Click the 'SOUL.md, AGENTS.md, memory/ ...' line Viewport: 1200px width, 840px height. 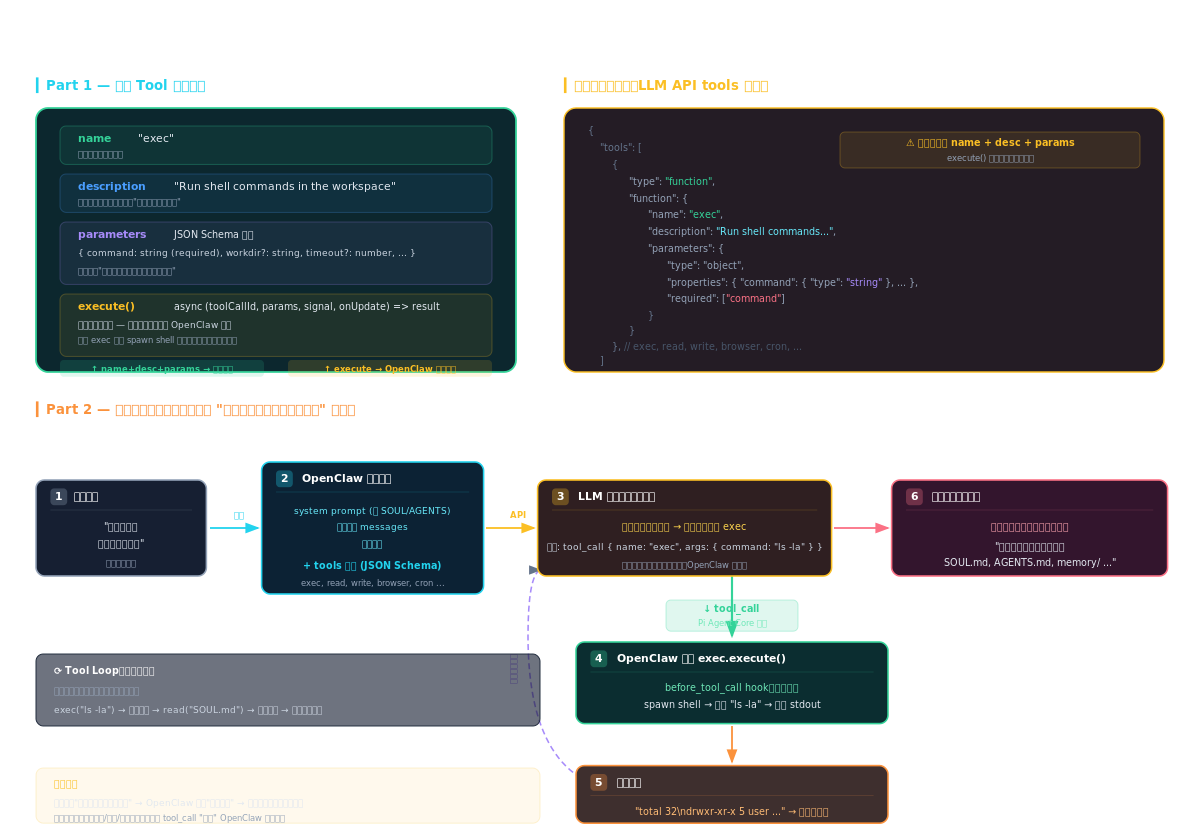click(x=1030, y=563)
